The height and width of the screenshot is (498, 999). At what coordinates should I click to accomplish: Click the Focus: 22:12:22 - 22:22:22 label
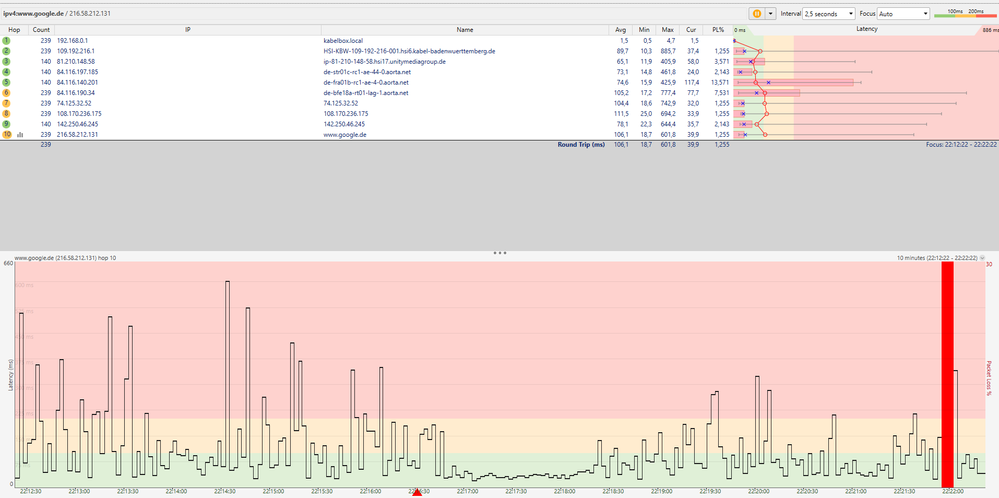coord(961,145)
